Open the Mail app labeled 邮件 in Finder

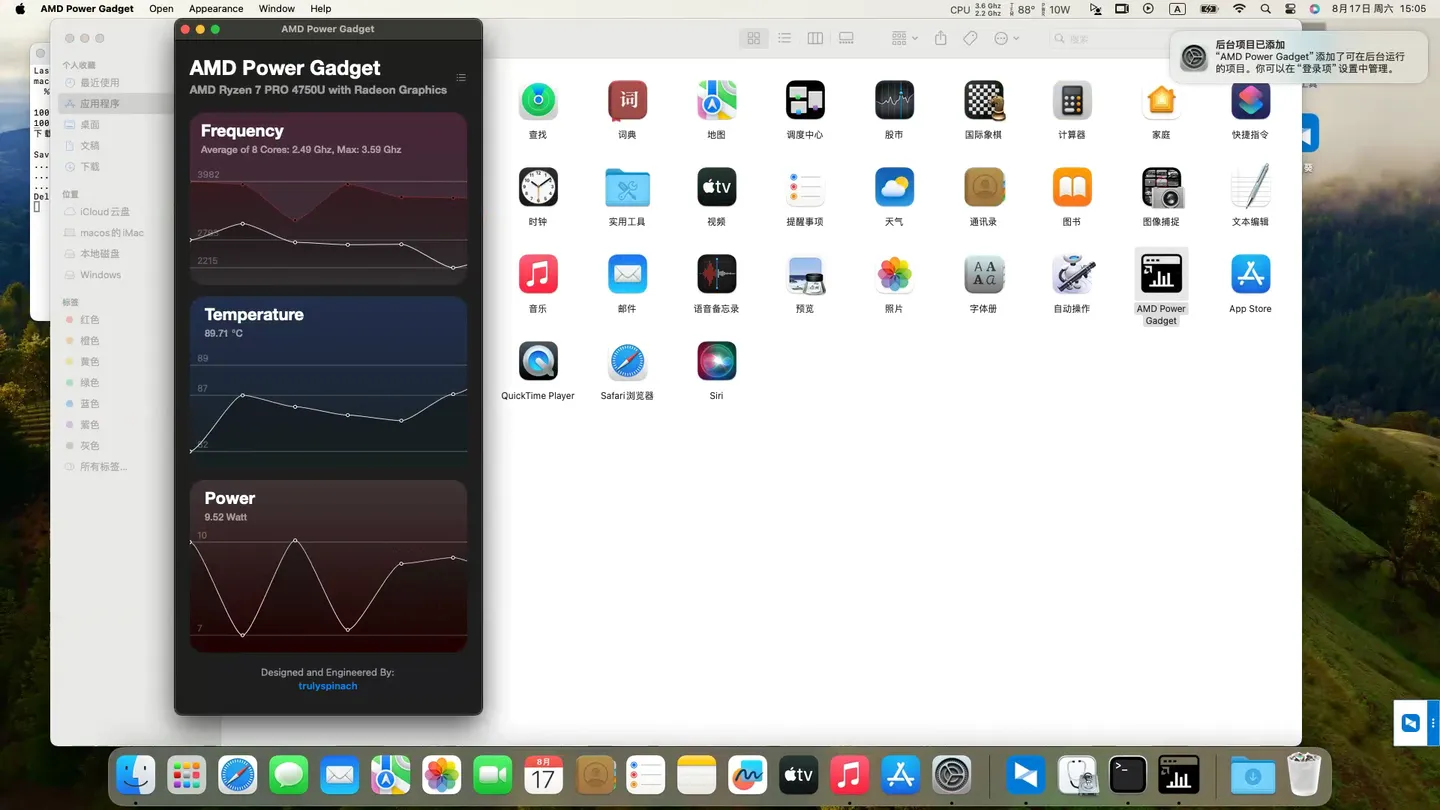(627, 274)
